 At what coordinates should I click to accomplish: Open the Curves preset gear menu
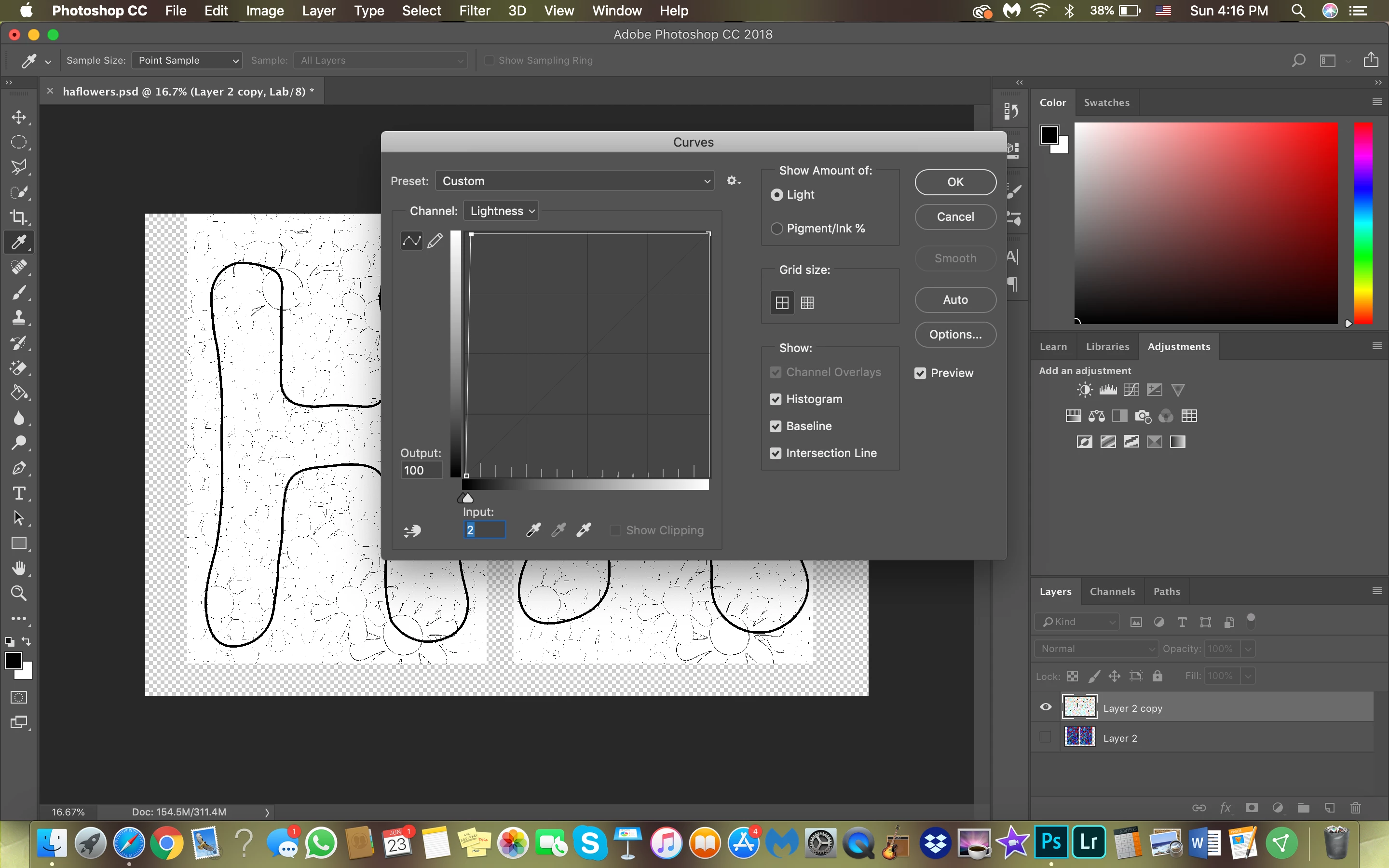(733, 181)
